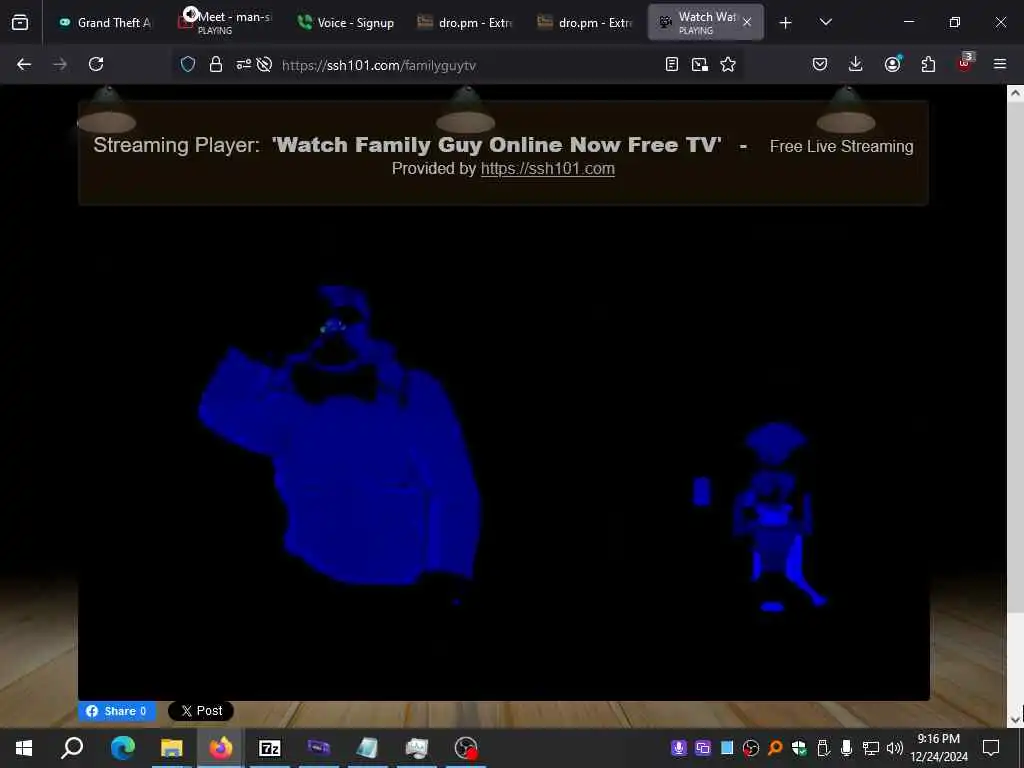Switch to the Grand Theft A tab
This screenshot has height=768, width=1024.
tap(104, 23)
